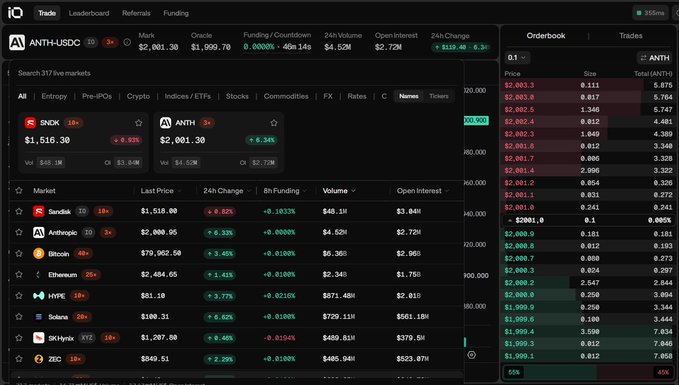679x385 pixels.
Task: Open the Trade tab
Action: pos(47,13)
